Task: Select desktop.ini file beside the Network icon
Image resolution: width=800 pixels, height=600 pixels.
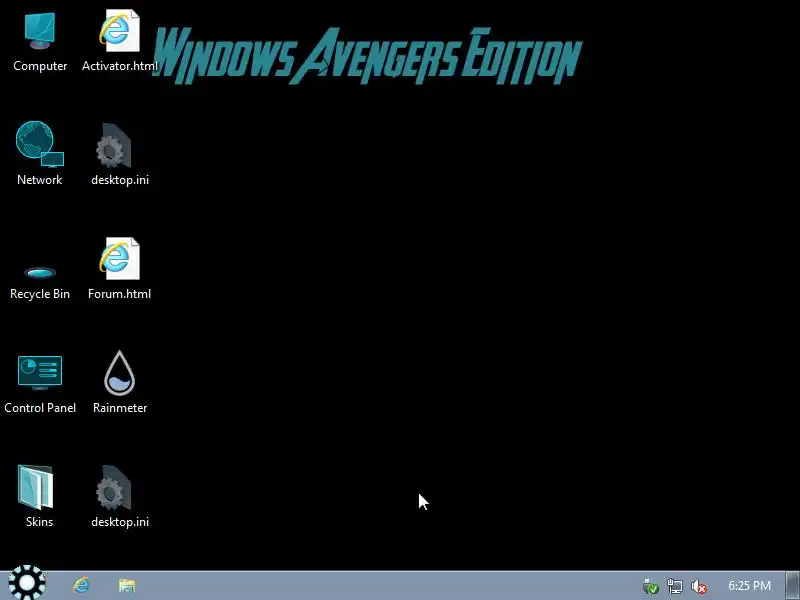Action: click(119, 154)
